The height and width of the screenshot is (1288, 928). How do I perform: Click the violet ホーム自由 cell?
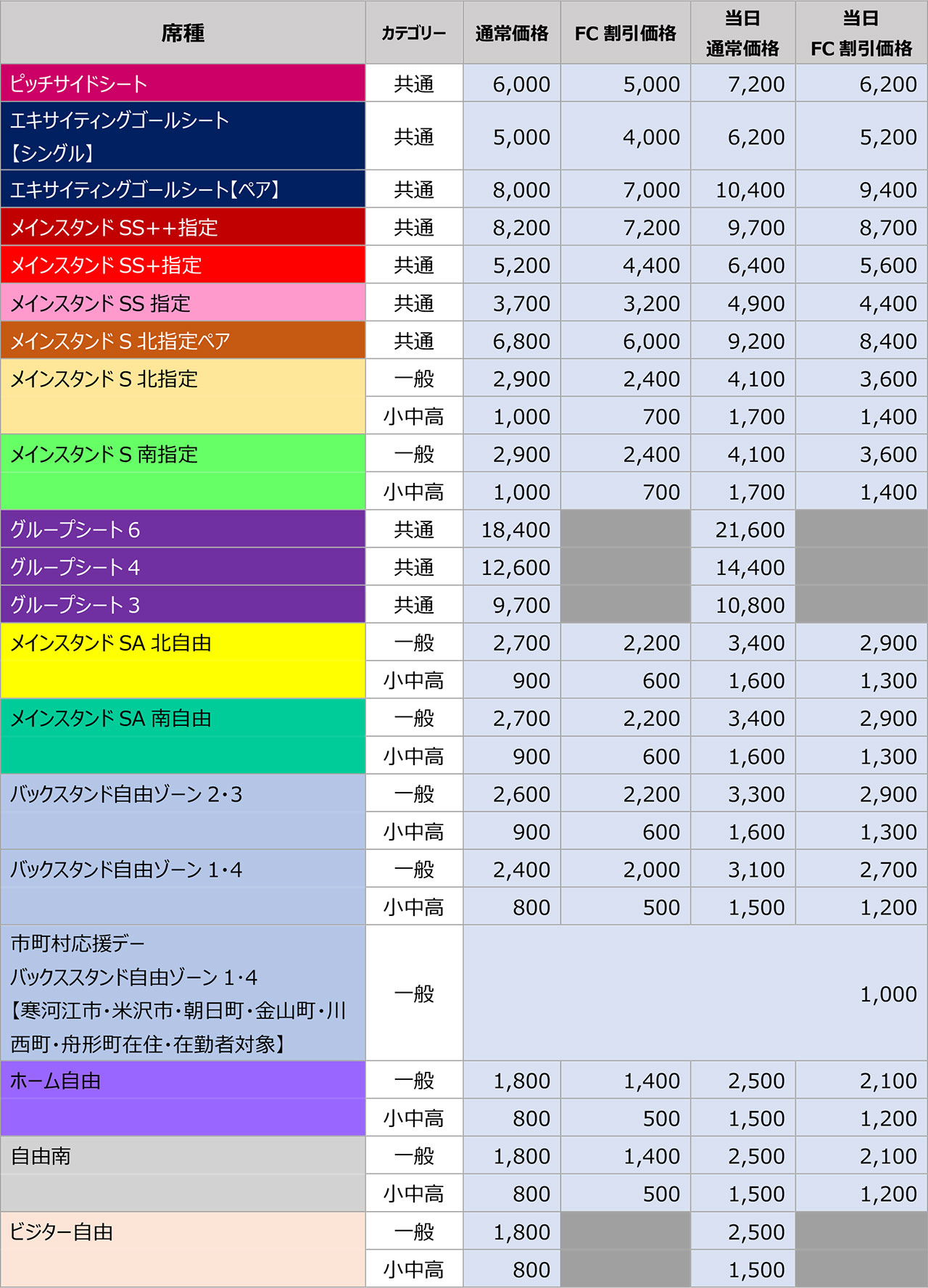(183, 1099)
